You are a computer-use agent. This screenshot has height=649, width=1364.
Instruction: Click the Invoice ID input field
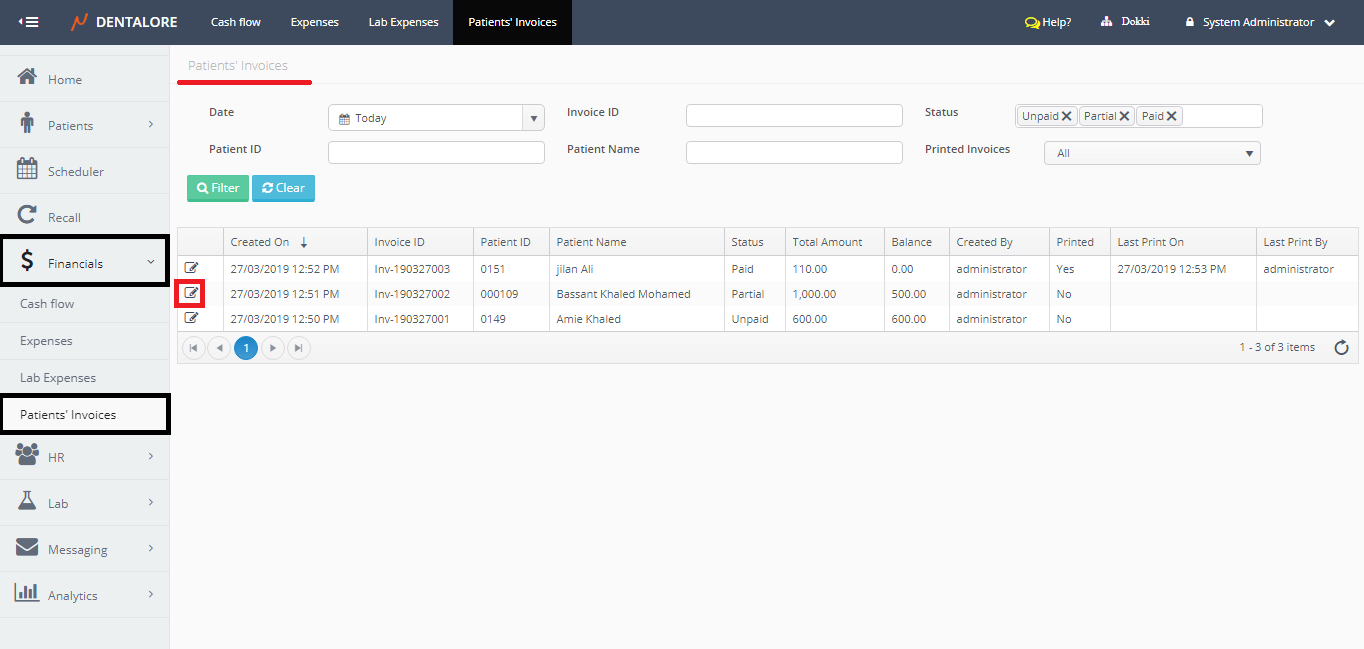pos(794,116)
